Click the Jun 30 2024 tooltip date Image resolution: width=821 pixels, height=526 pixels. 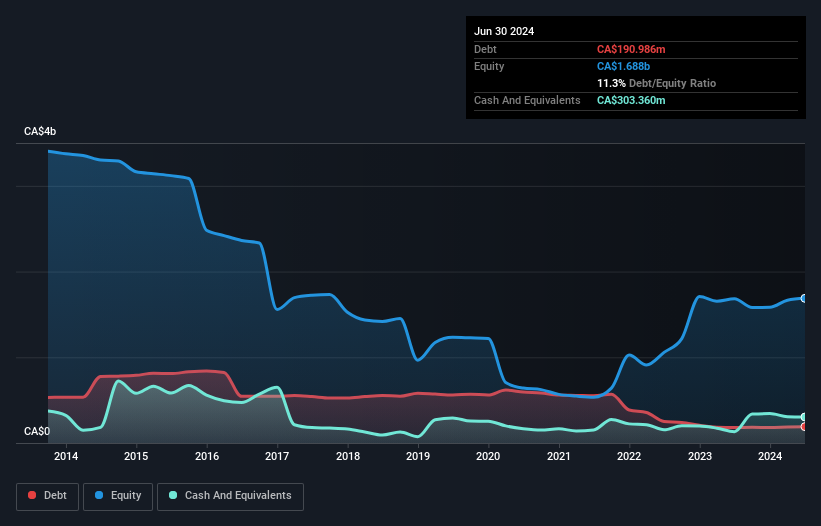point(504,31)
